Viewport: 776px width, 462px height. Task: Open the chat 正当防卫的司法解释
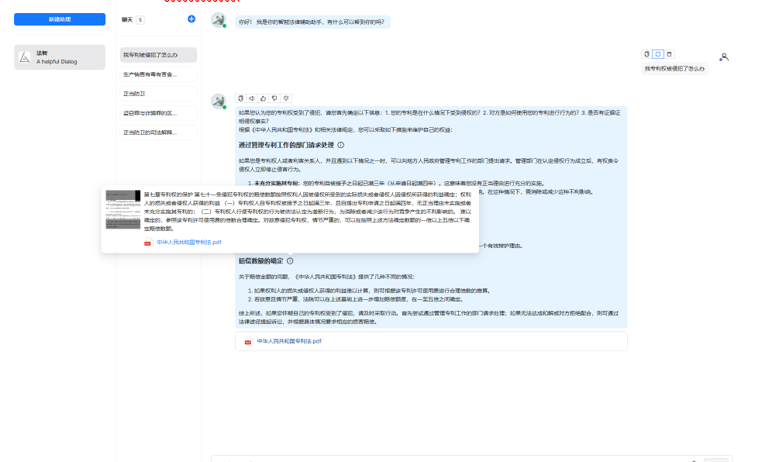(157, 132)
